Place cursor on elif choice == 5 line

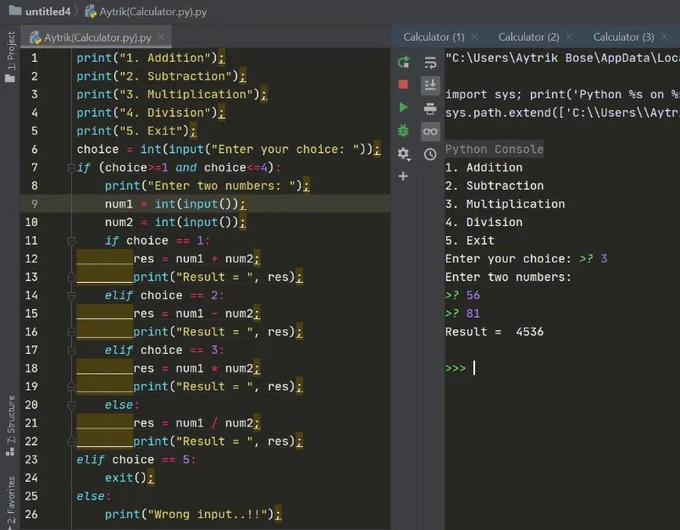tap(136, 460)
